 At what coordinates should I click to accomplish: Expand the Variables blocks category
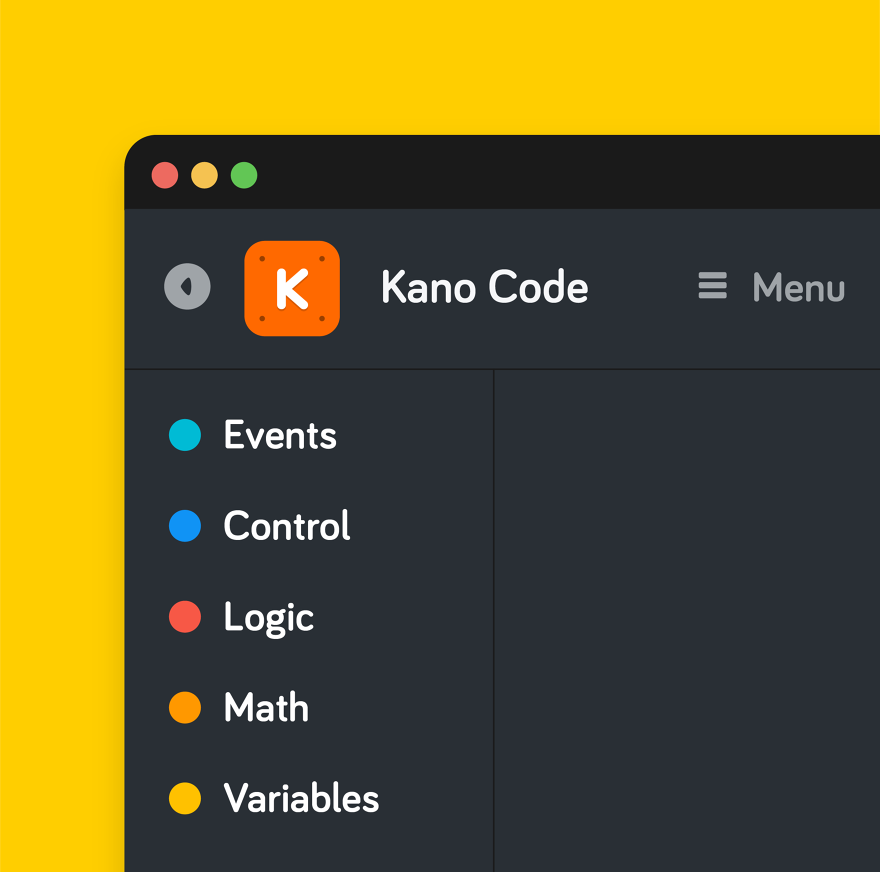(301, 799)
